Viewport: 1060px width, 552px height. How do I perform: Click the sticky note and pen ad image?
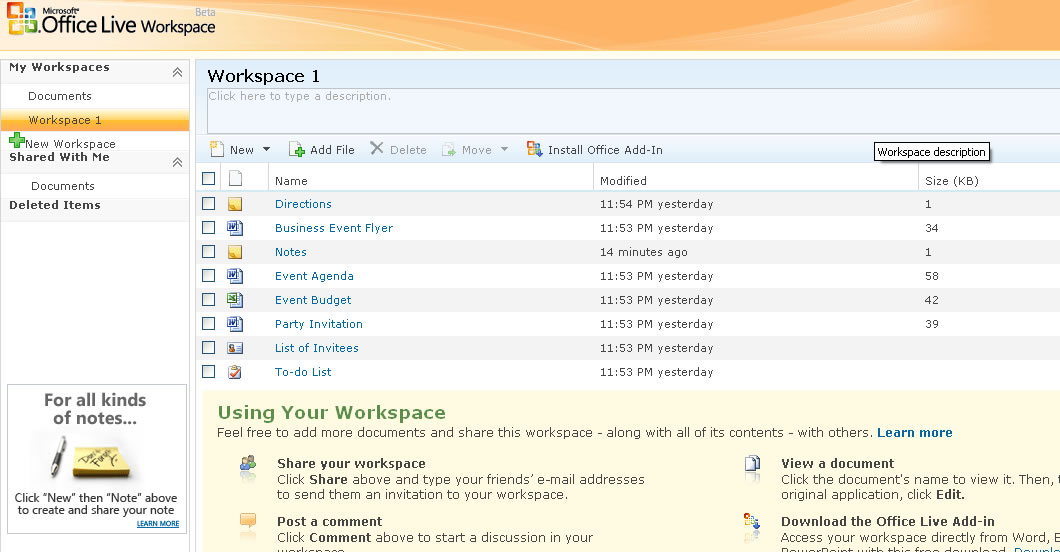point(91,458)
